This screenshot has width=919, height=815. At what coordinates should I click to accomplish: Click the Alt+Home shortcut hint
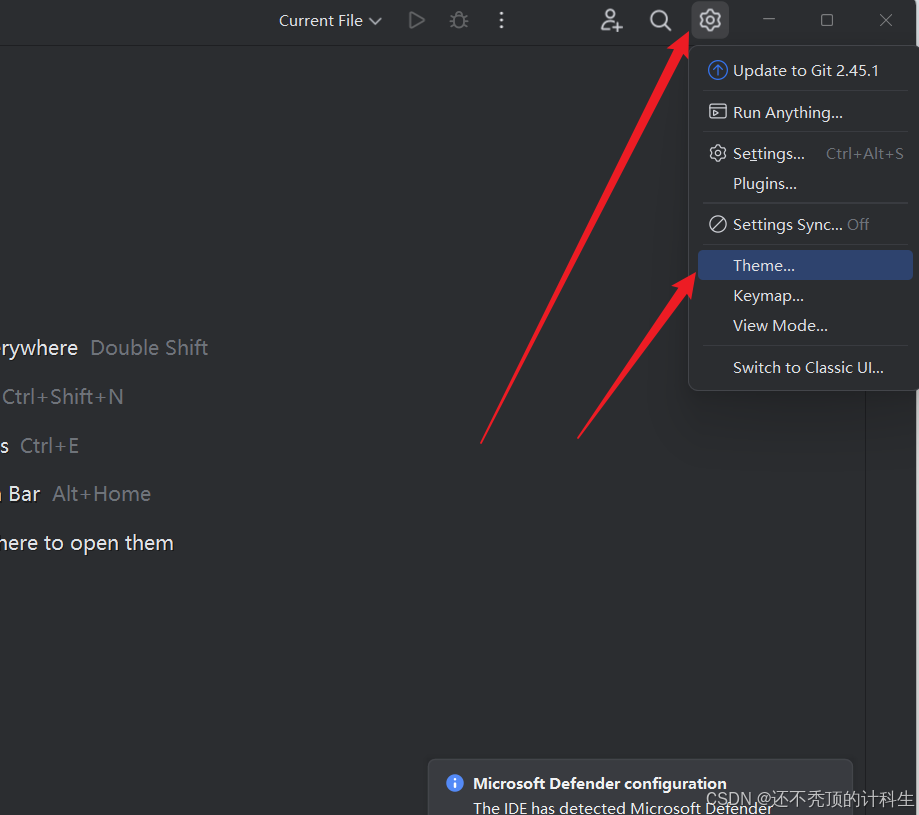(101, 495)
